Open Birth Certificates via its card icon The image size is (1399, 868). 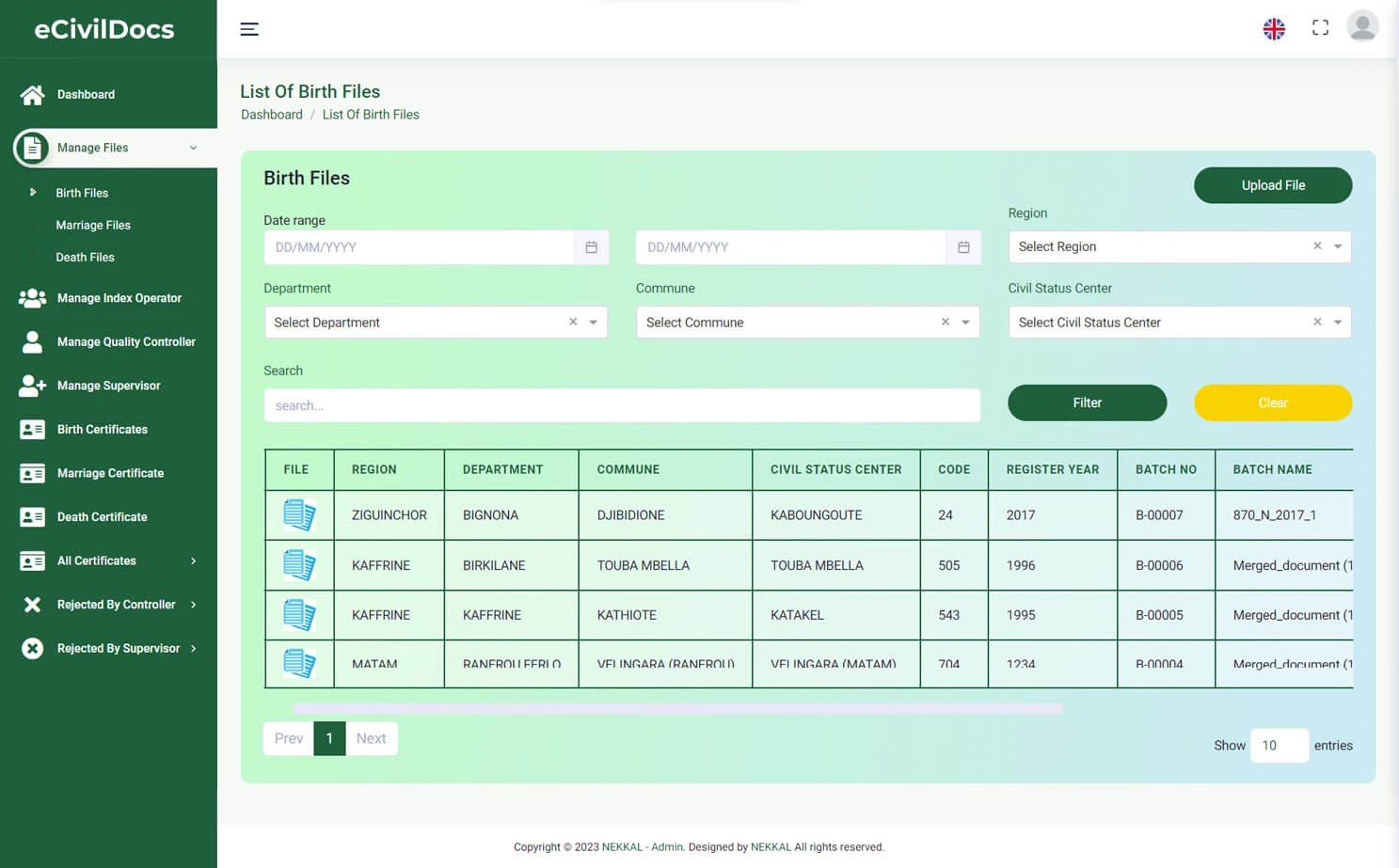[31, 429]
